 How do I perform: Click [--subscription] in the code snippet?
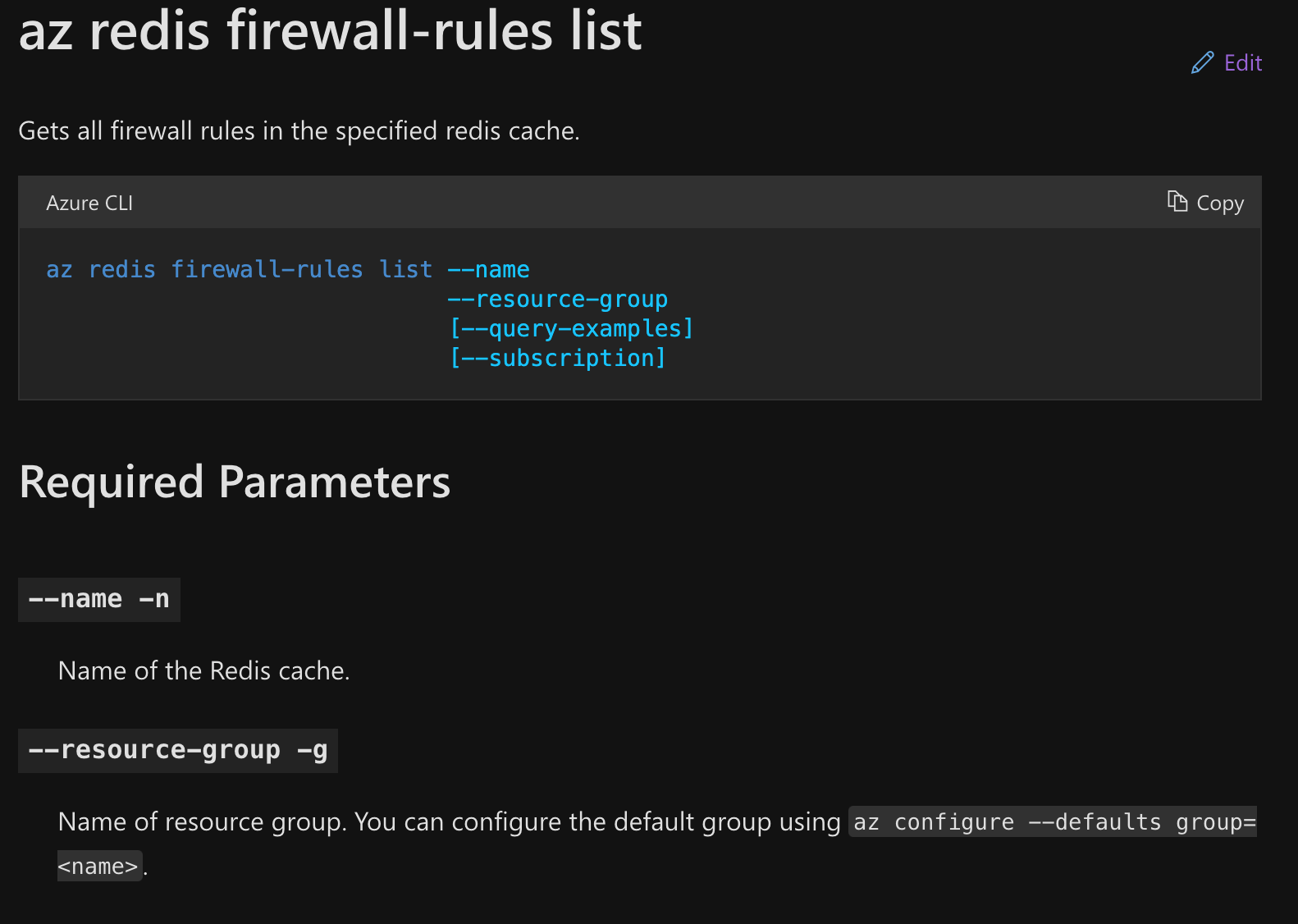pos(558,359)
